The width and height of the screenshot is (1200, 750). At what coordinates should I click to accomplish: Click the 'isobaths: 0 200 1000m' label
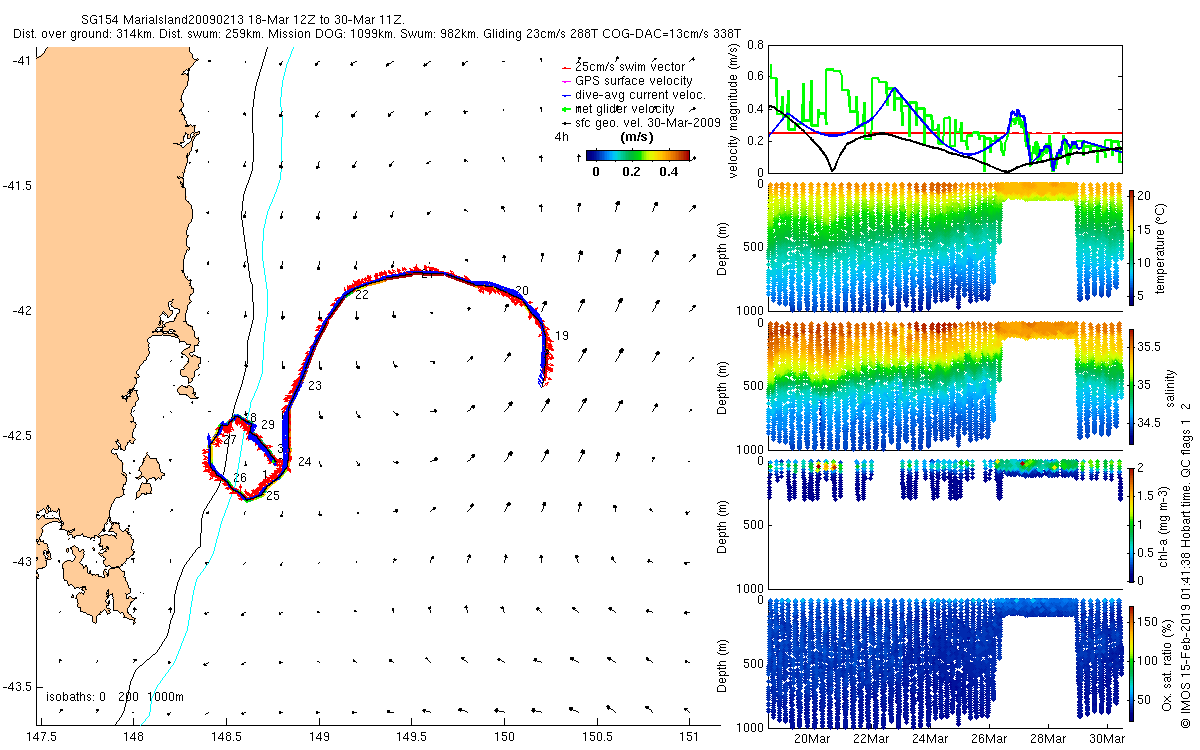pyautogui.click(x=115, y=696)
